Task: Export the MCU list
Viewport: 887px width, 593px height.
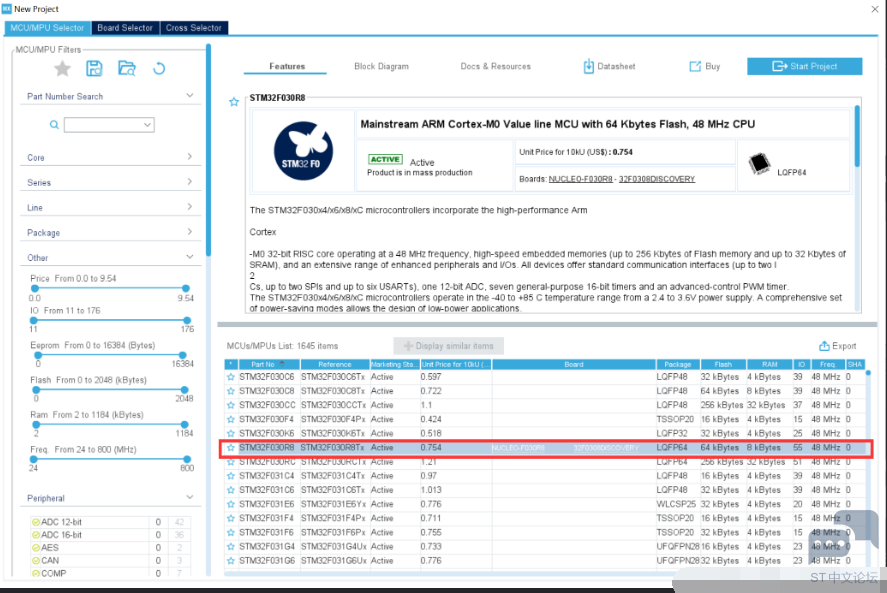Action: coord(838,346)
